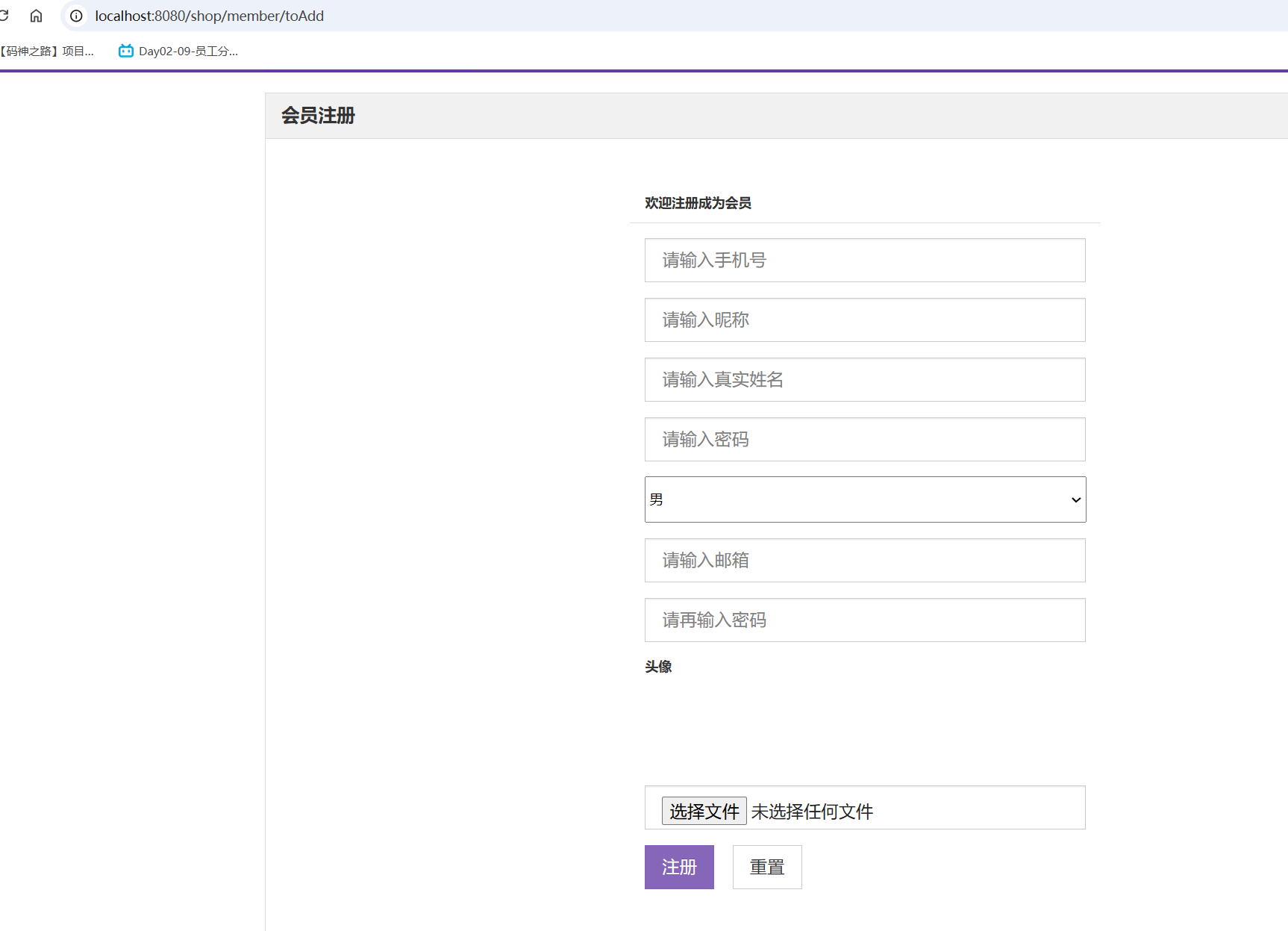The width and height of the screenshot is (1288, 931).
Task: Click the bilibili icon on the Day02-09 bookmark
Action: pos(125,51)
